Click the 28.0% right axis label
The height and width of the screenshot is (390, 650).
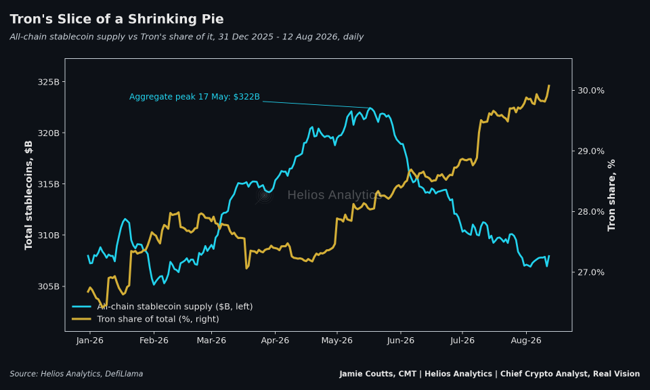(591, 212)
